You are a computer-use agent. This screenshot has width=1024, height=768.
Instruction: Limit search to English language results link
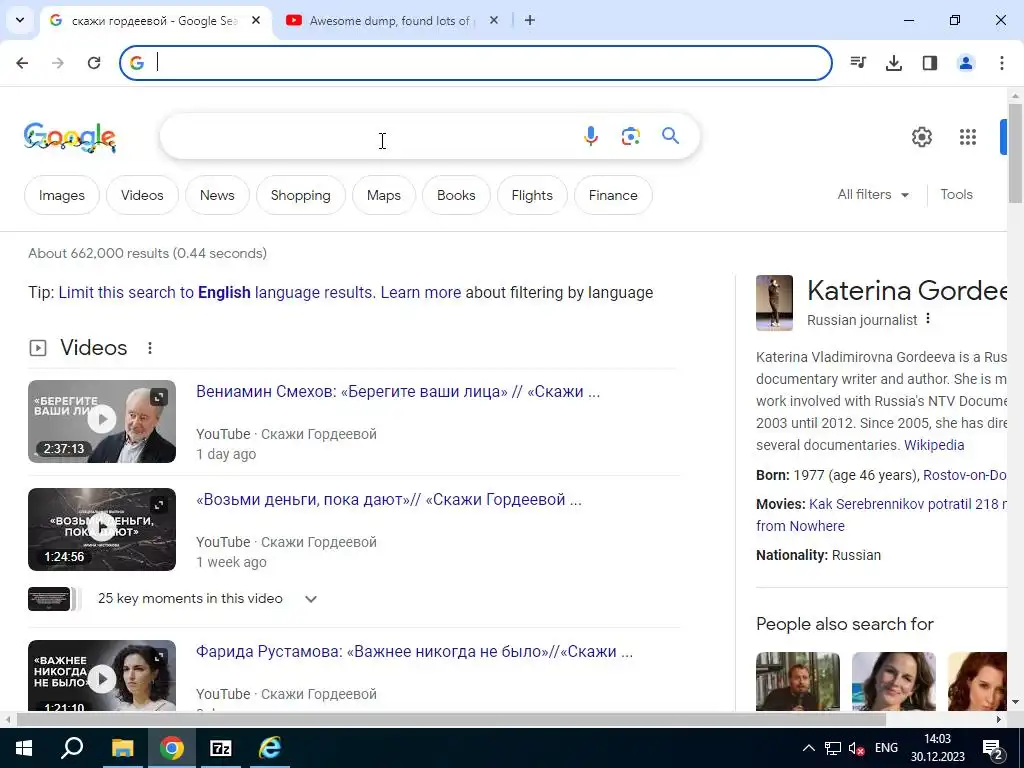click(x=216, y=293)
